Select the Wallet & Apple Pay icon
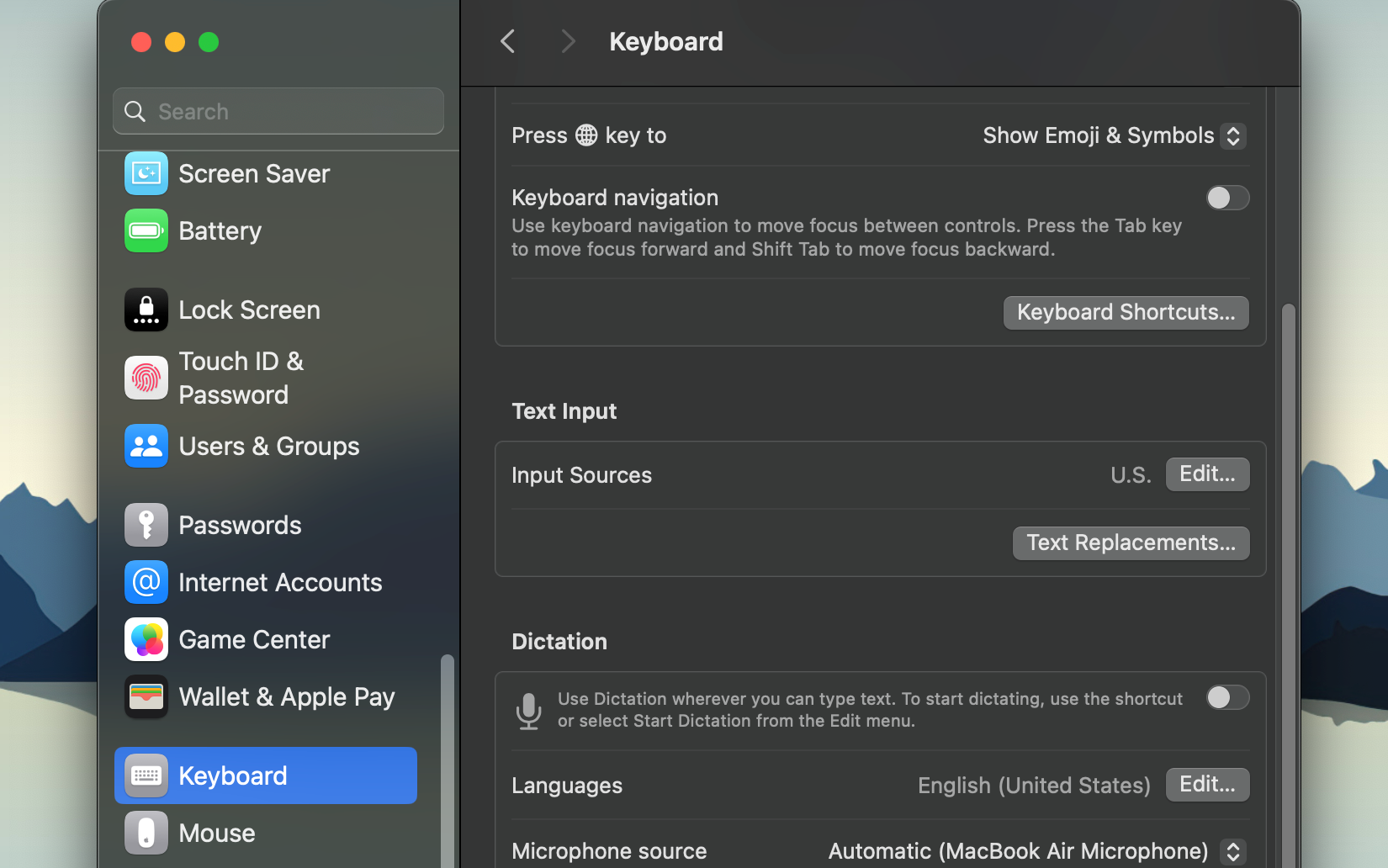1388x868 pixels. click(x=146, y=696)
